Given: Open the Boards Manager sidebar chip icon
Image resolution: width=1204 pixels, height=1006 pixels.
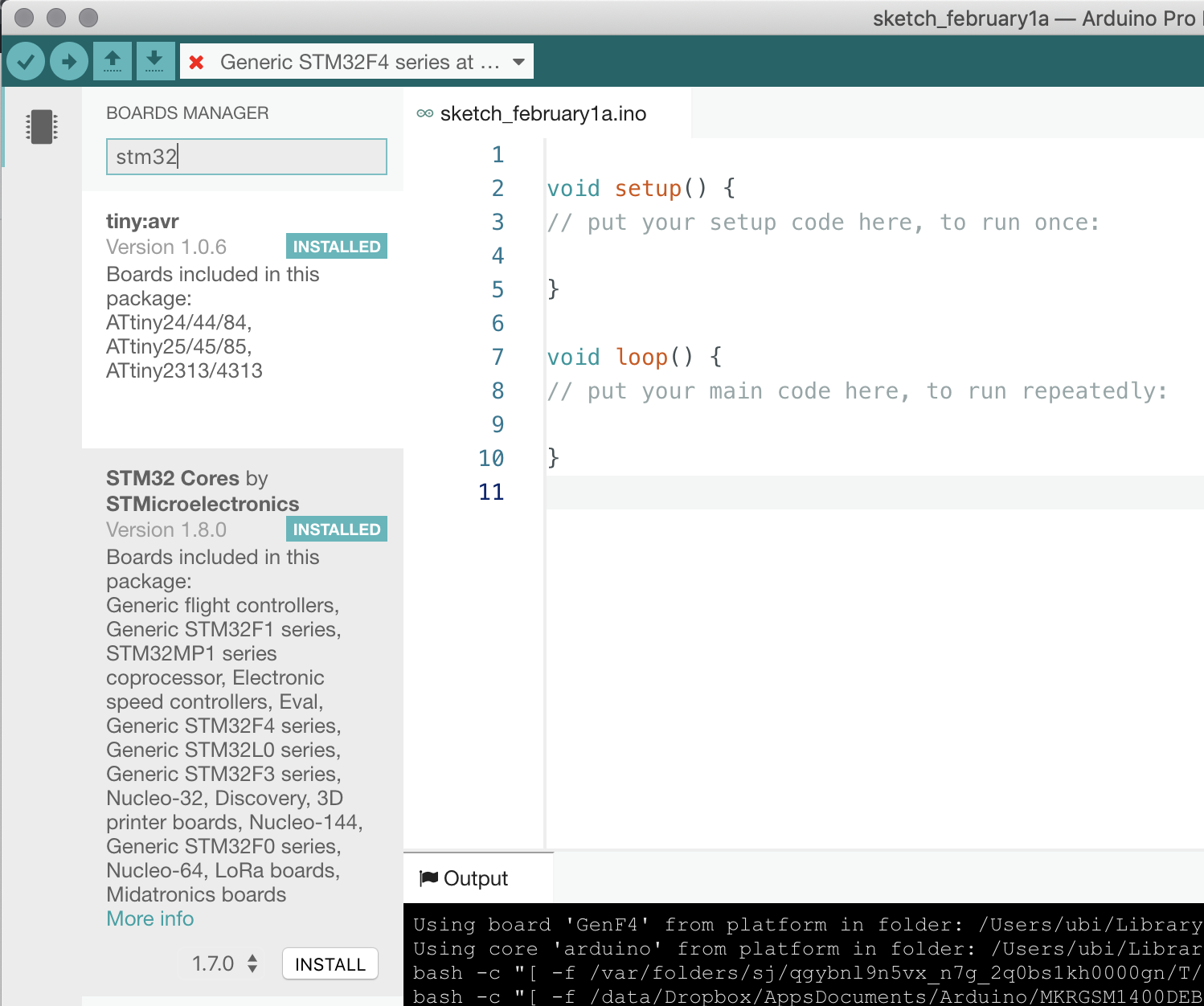Looking at the screenshot, I should tap(41, 127).
